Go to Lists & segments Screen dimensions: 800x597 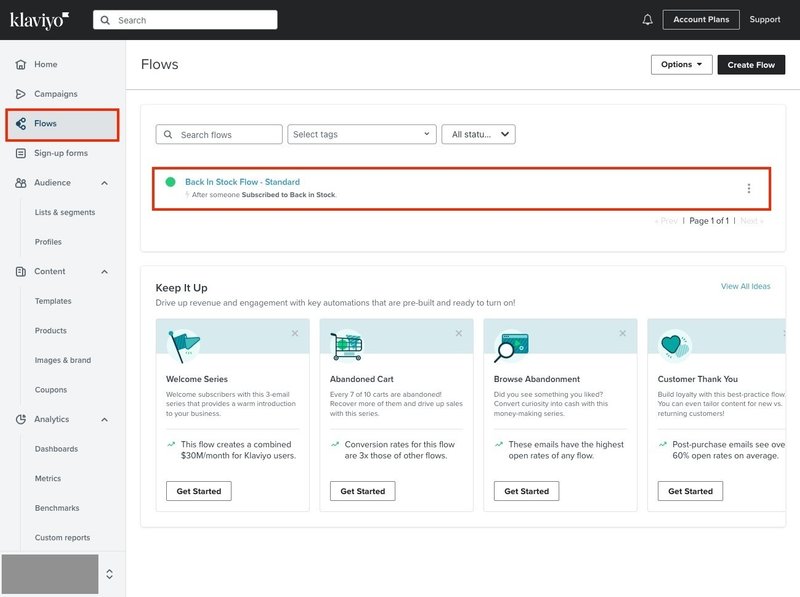tap(65, 212)
